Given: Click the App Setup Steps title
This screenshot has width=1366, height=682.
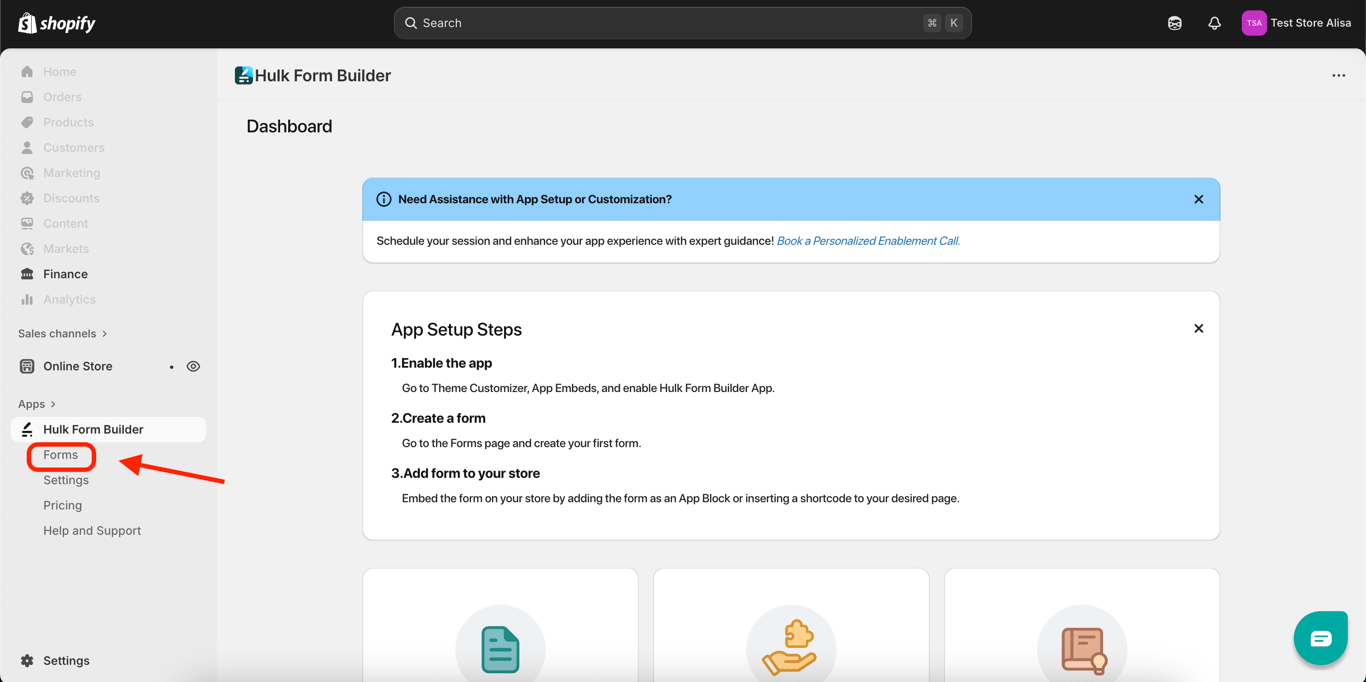Looking at the screenshot, I should coord(456,329).
